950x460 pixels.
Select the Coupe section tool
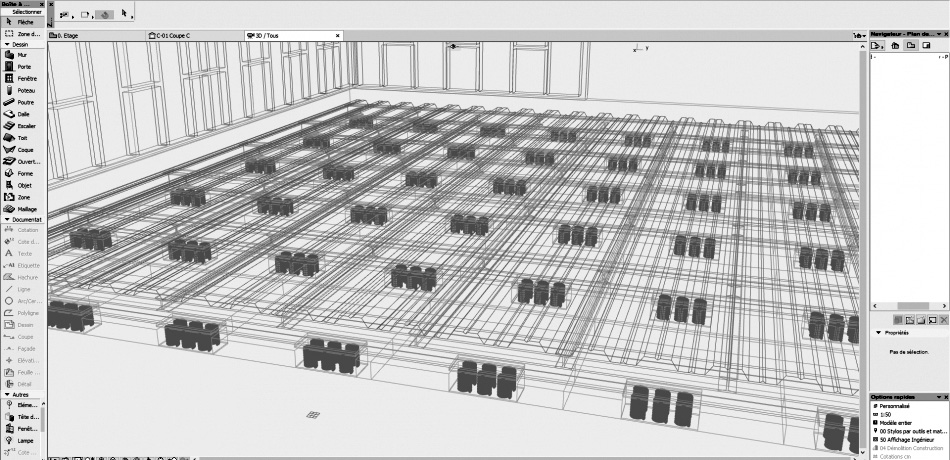click(22, 337)
